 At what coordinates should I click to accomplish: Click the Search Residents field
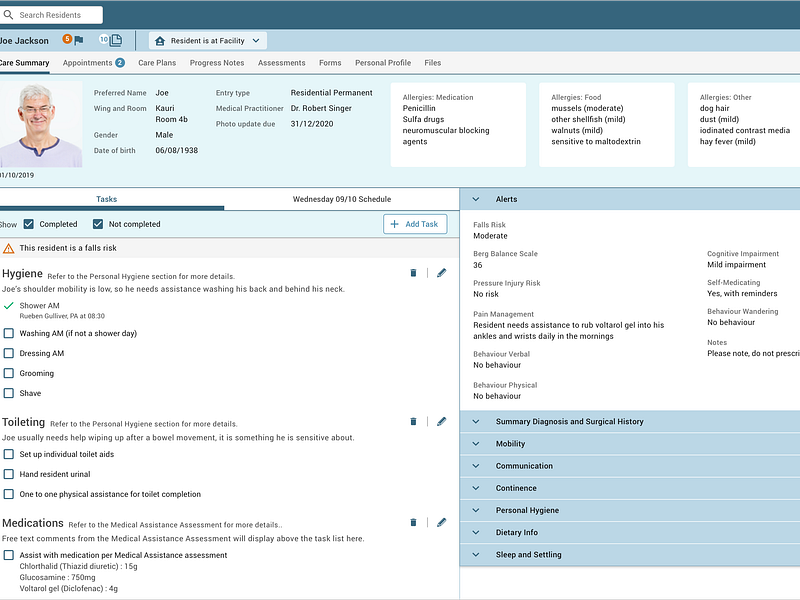pyautogui.click(x=51, y=15)
